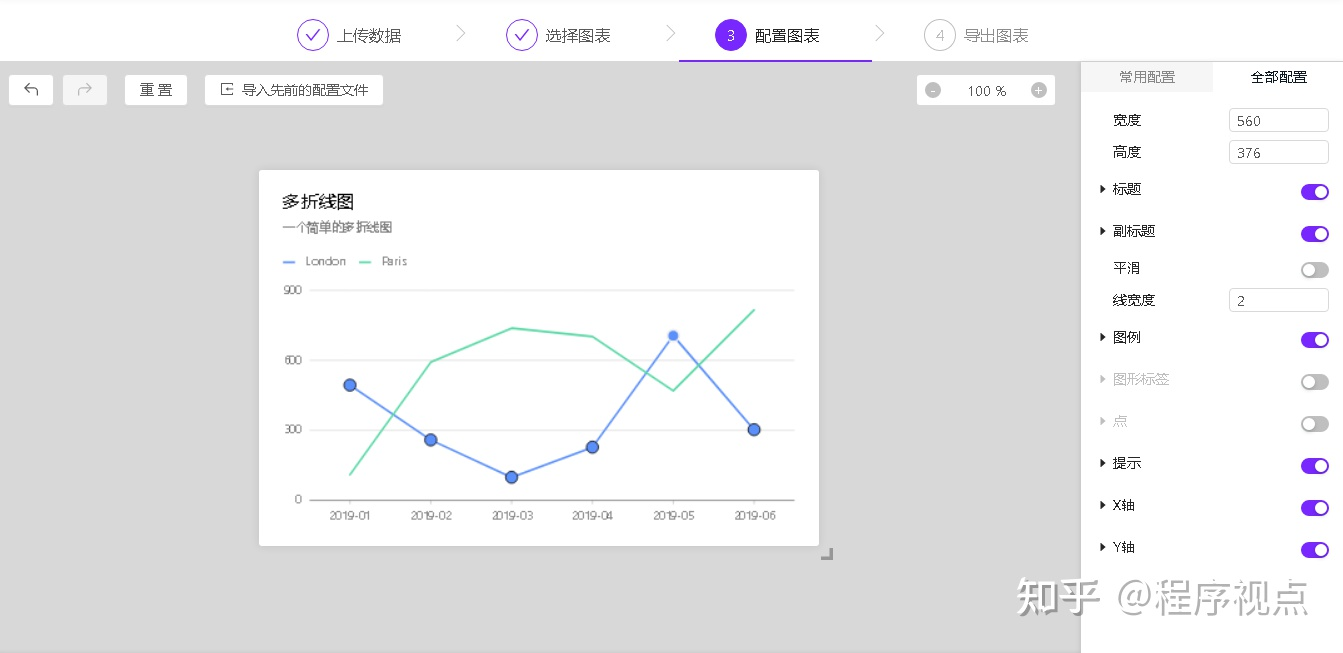
Task: Switch to the 常用配置 tab
Action: 1146,77
